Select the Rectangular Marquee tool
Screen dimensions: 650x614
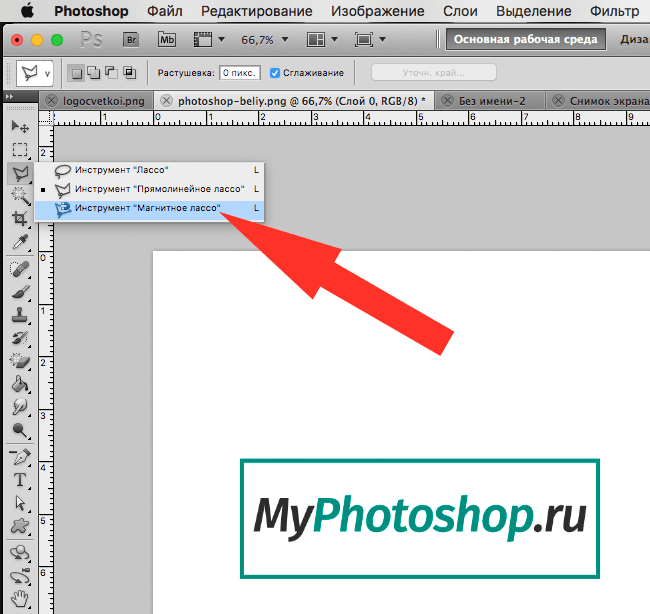click(x=19, y=149)
